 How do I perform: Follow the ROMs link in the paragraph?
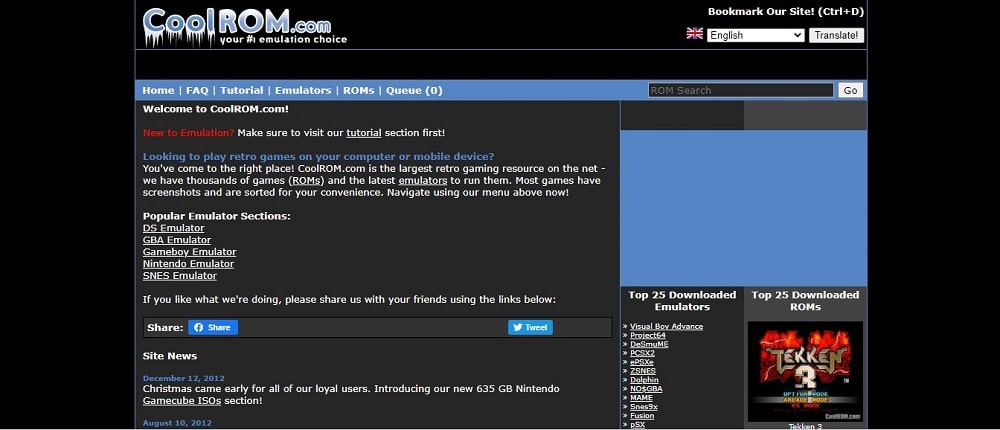pyautogui.click(x=308, y=181)
